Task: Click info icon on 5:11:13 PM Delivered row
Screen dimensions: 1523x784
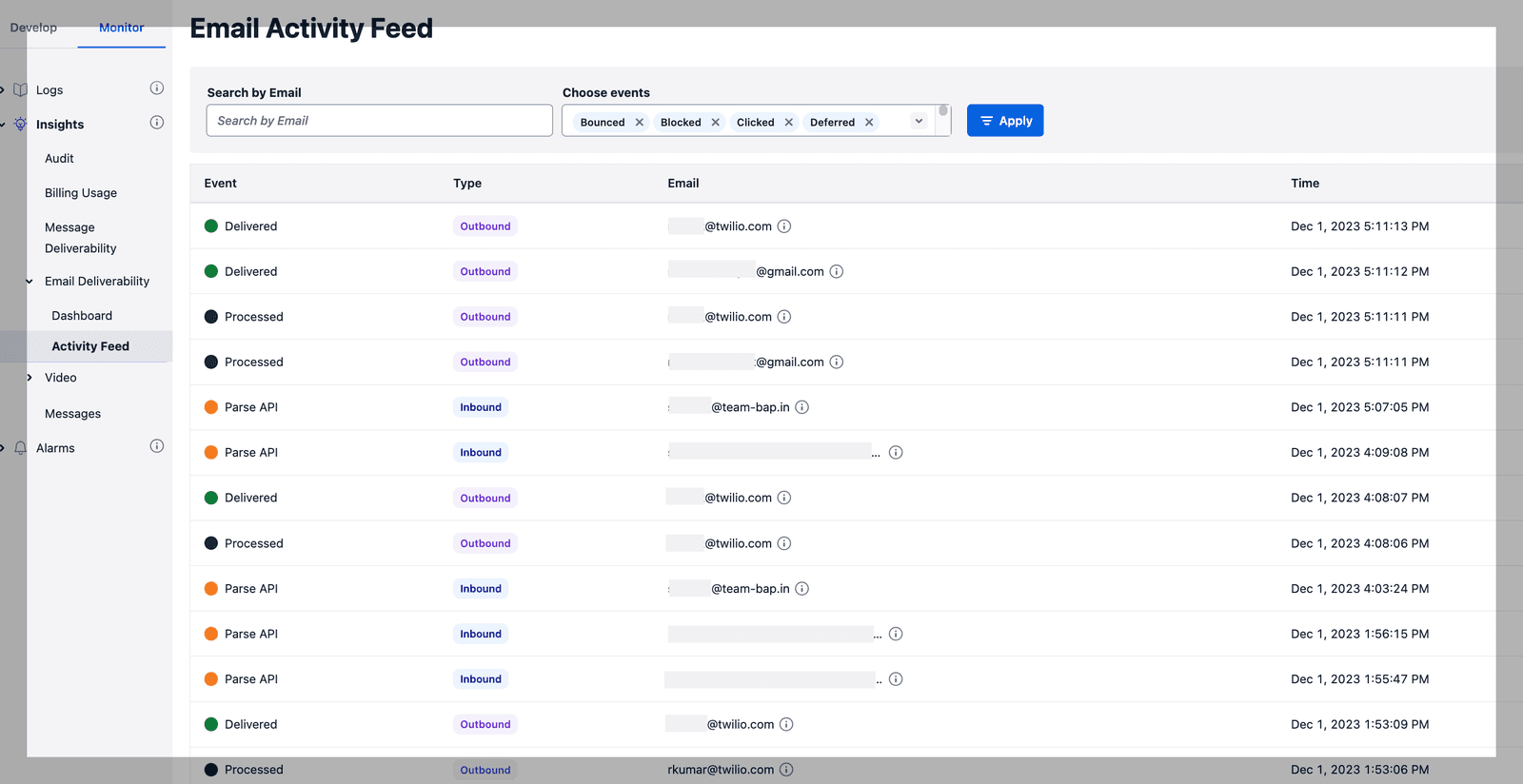Action: coord(784,226)
